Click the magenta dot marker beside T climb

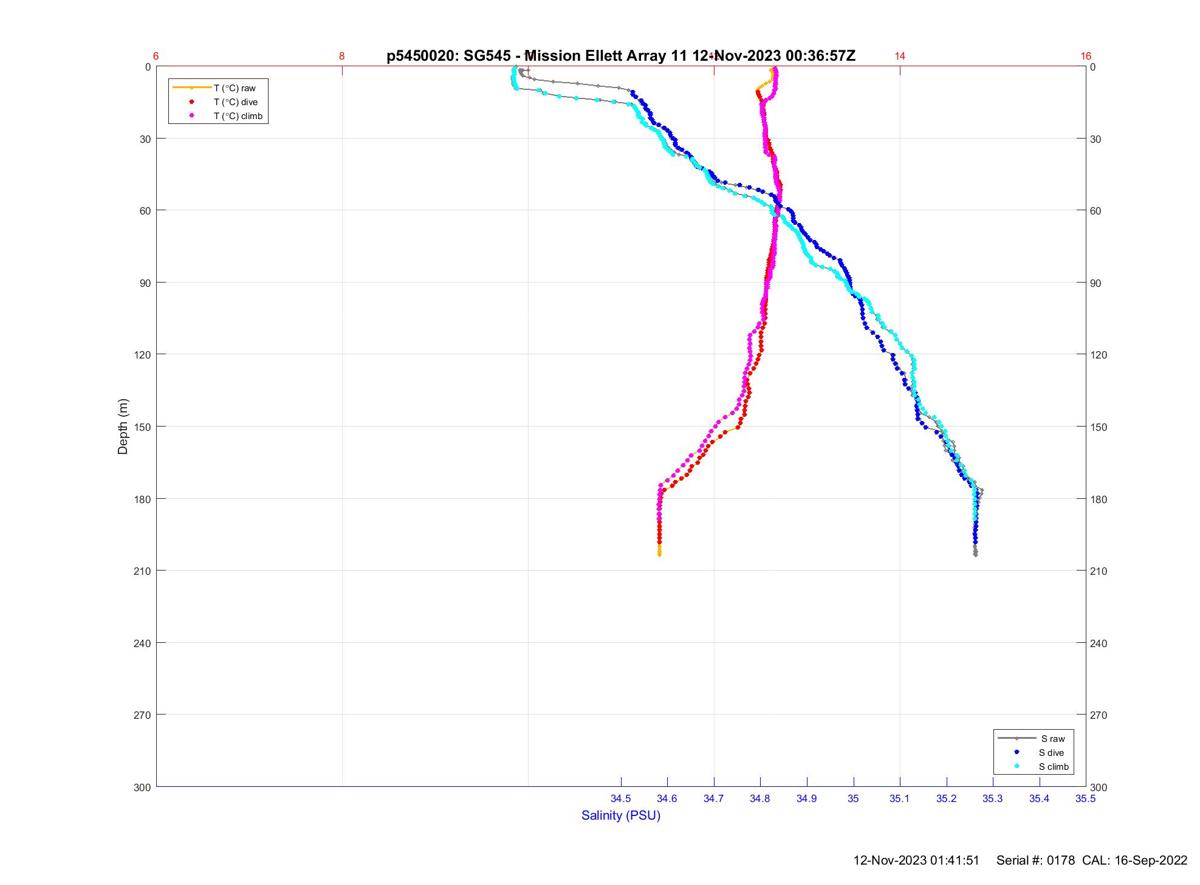(191, 116)
